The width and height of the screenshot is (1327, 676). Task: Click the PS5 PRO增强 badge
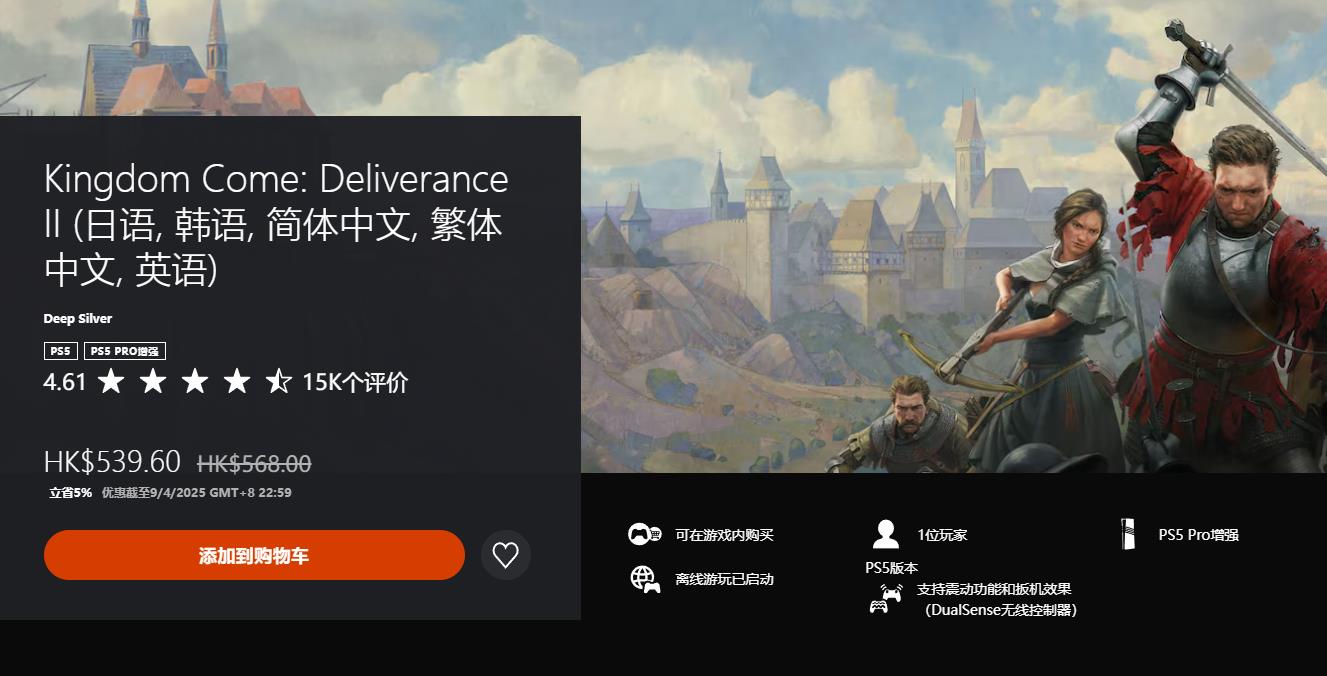click(x=125, y=351)
